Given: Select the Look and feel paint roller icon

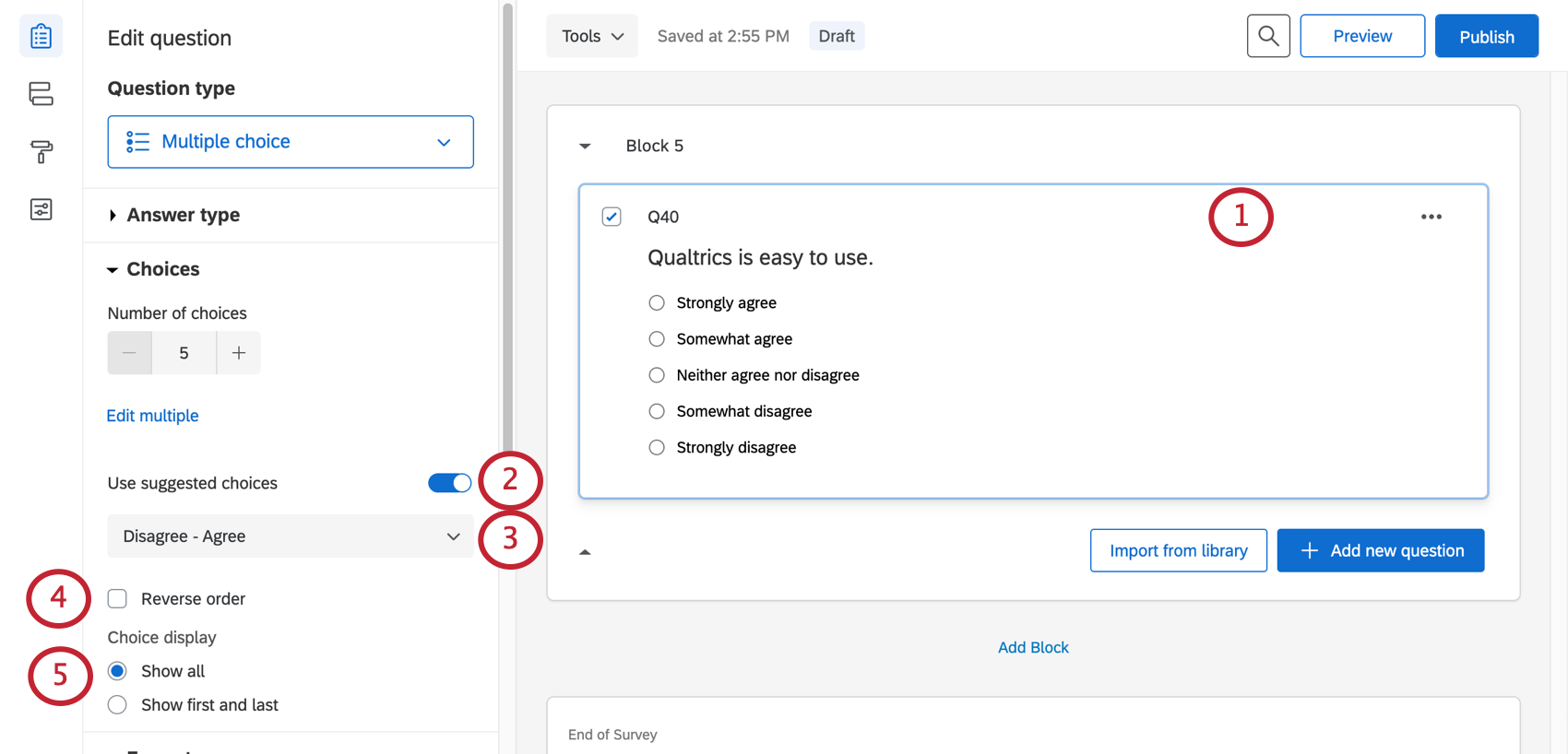Looking at the screenshot, I should tap(41, 151).
